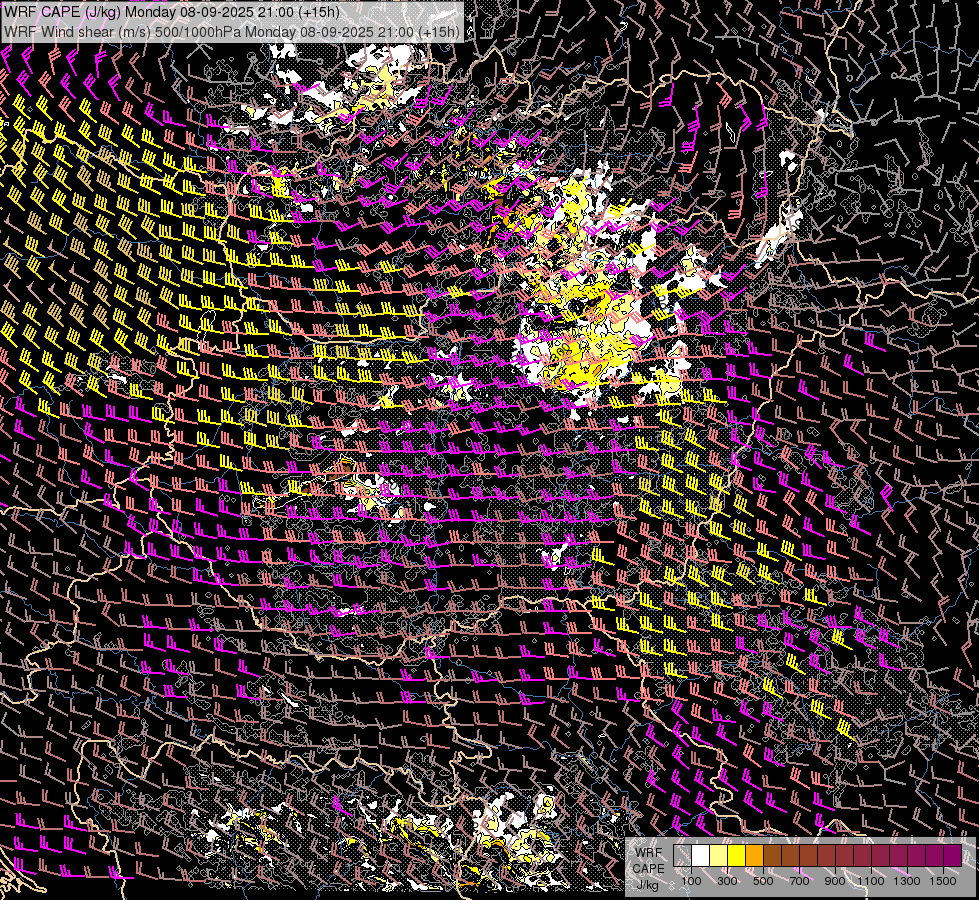Click the legend value 300
The image size is (979, 900).
click(727, 881)
